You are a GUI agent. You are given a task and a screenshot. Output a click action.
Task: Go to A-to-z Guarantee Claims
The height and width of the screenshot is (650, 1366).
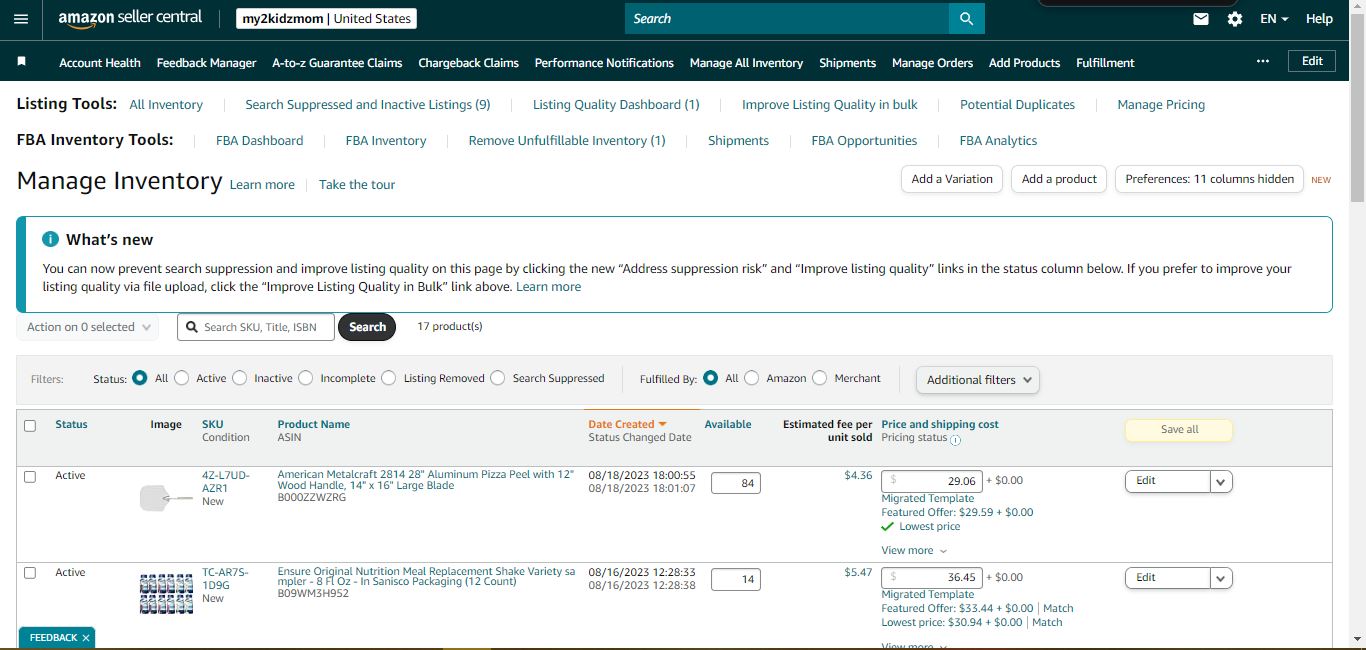(x=337, y=62)
